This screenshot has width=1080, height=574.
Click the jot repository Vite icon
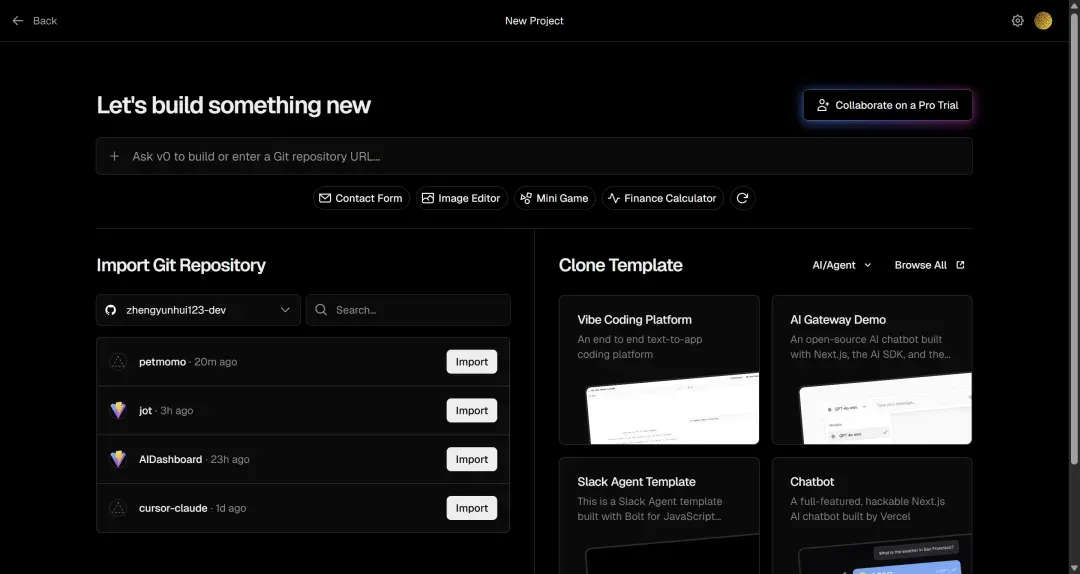click(118, 411)
